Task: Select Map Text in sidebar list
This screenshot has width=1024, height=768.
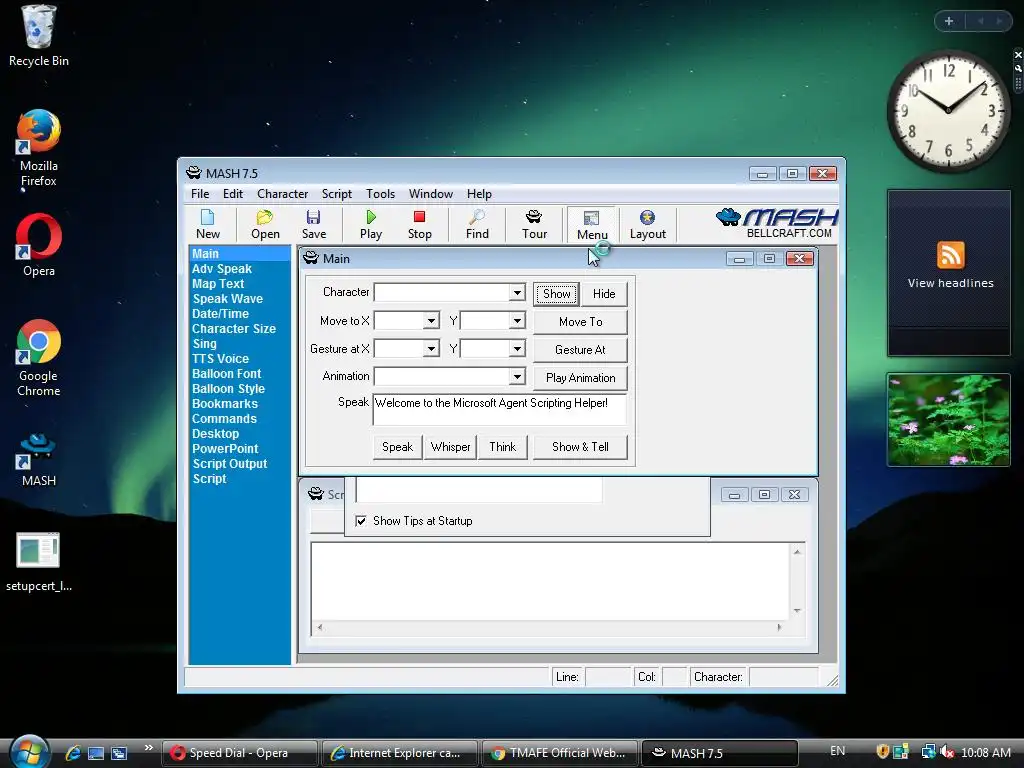Action: 218,283
